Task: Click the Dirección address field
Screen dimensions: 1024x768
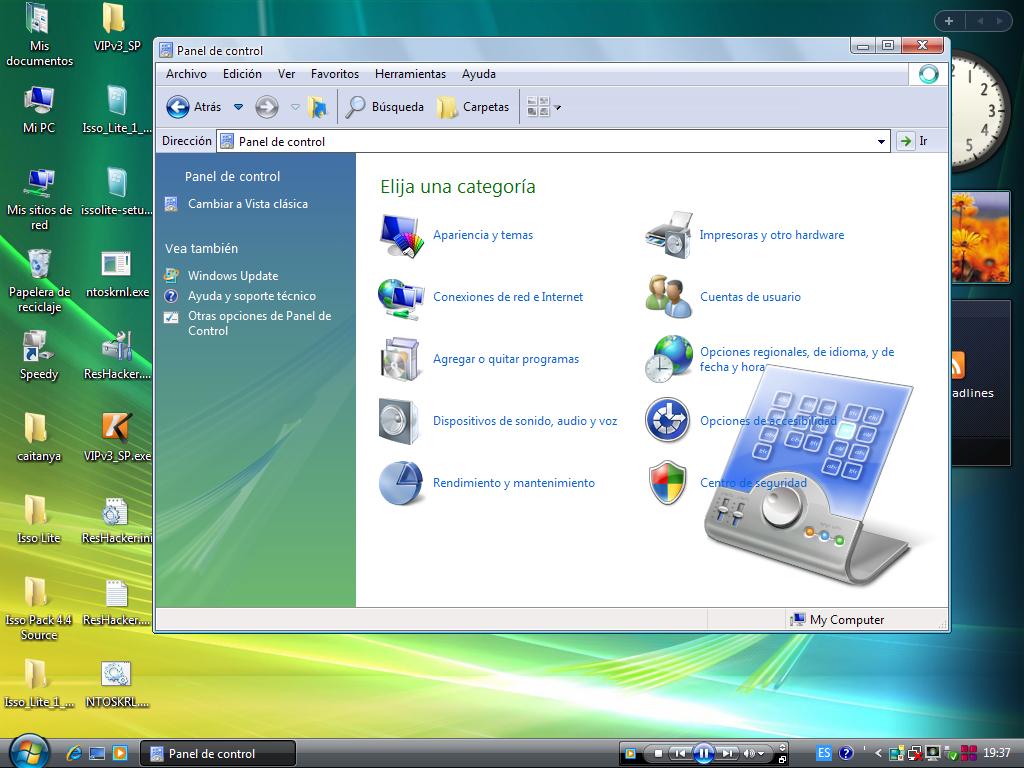Action: [x=552, y=142]
